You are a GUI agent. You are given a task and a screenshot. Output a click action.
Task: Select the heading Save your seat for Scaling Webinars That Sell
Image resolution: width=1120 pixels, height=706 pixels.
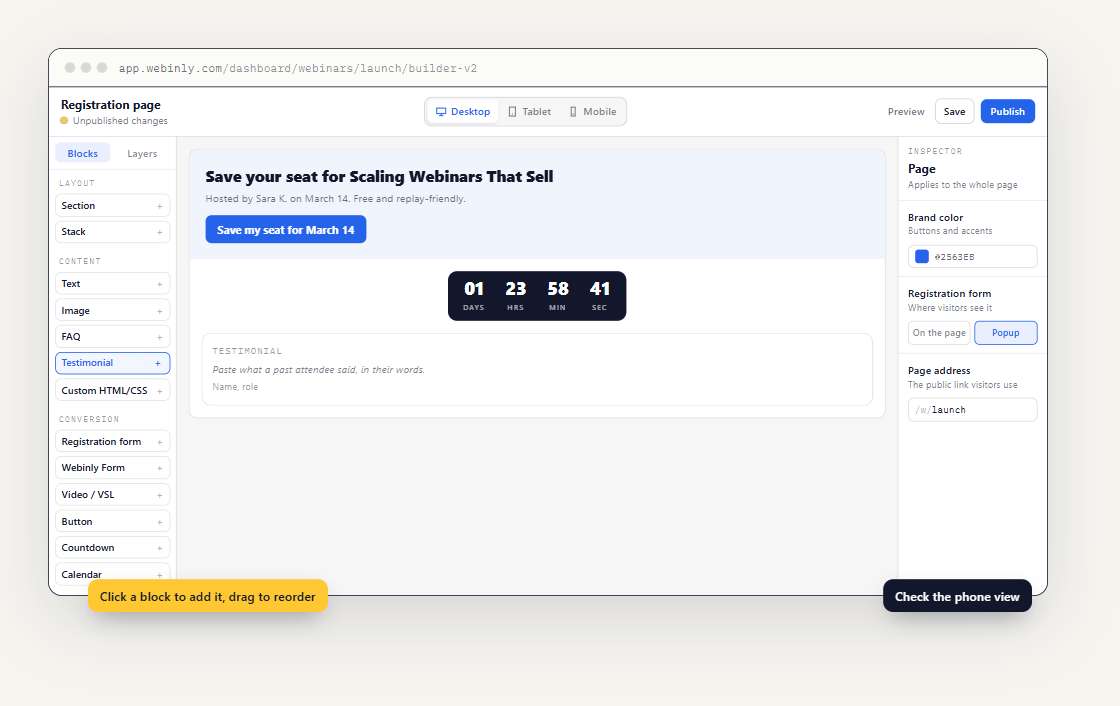coord(379,176)
